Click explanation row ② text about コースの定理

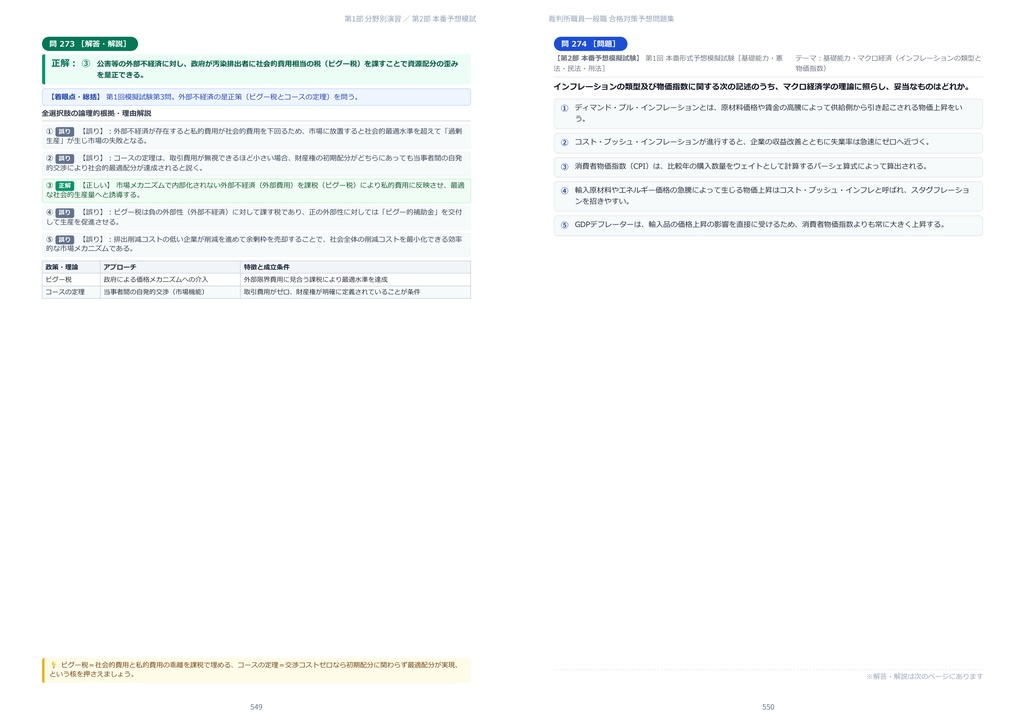(x=257, y=163)
